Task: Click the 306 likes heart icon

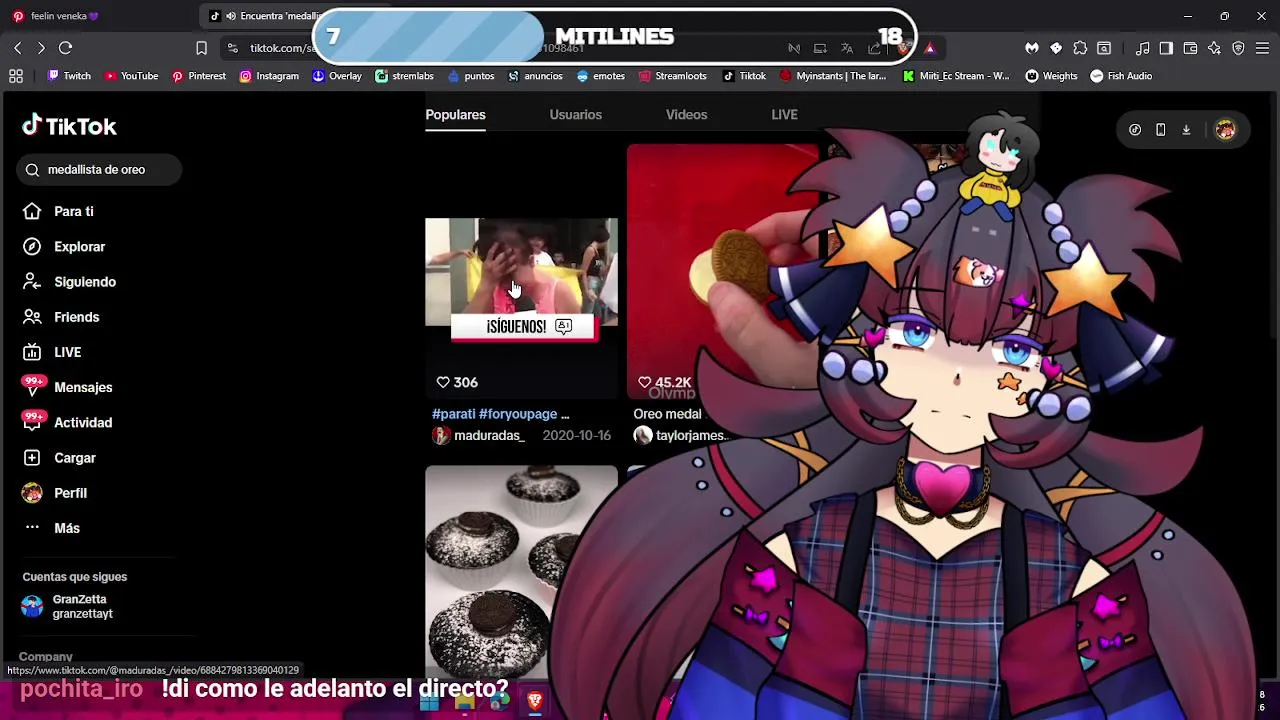Action: point(443,382)
